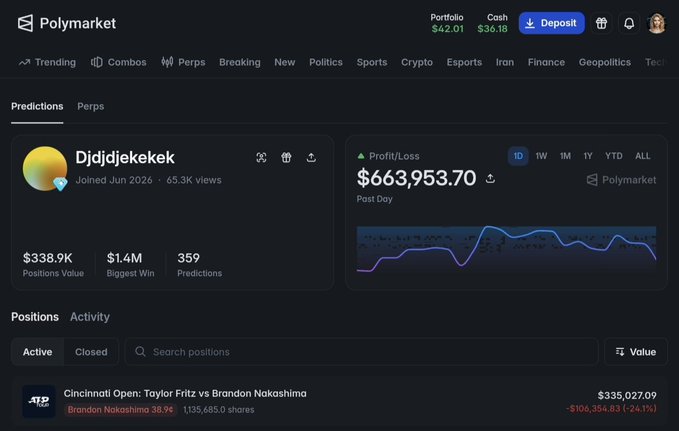Click the Polymarket logo icon

[x=25, y=23]
